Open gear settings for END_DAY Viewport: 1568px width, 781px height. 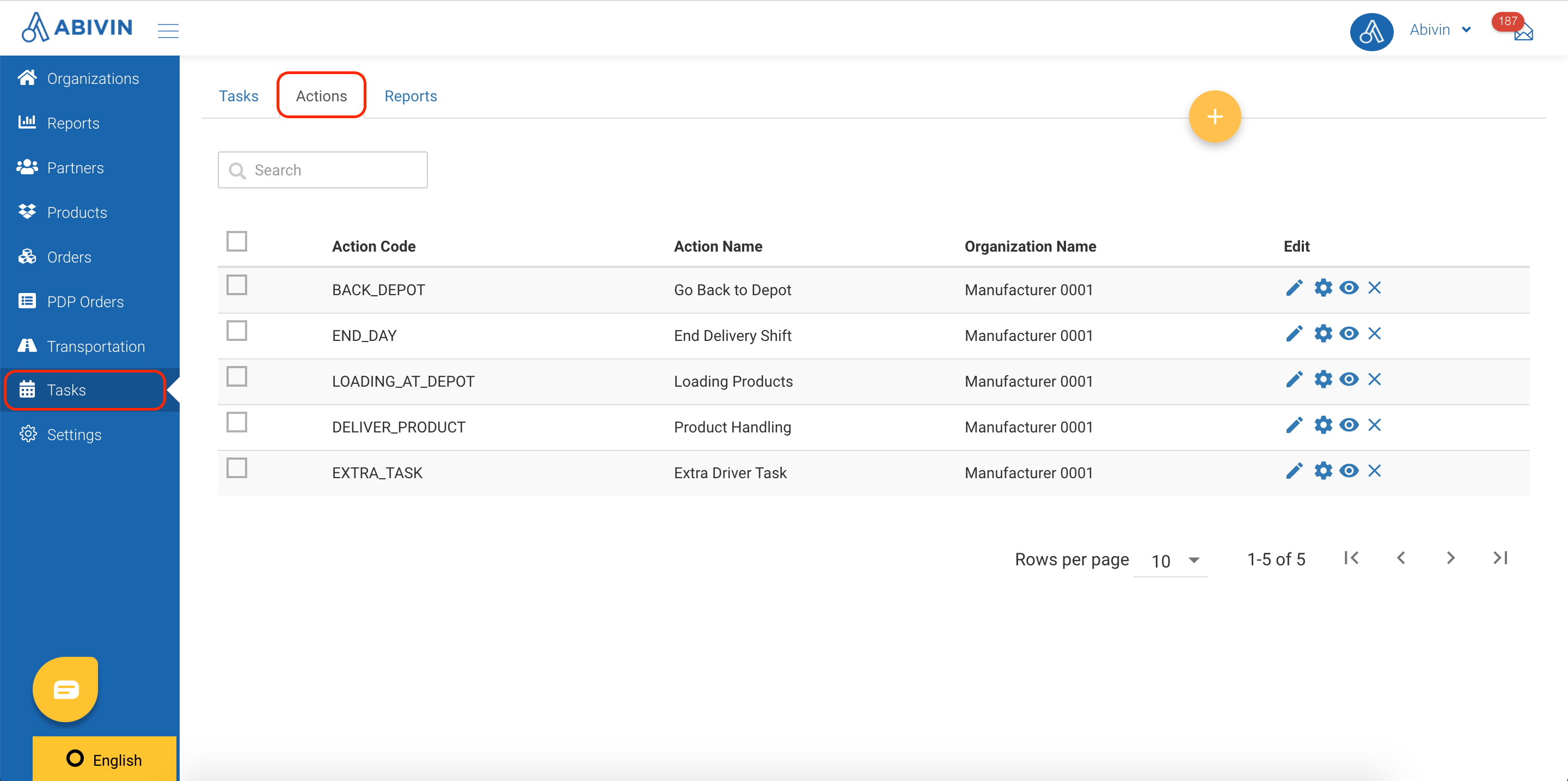tap(1322, 333)
